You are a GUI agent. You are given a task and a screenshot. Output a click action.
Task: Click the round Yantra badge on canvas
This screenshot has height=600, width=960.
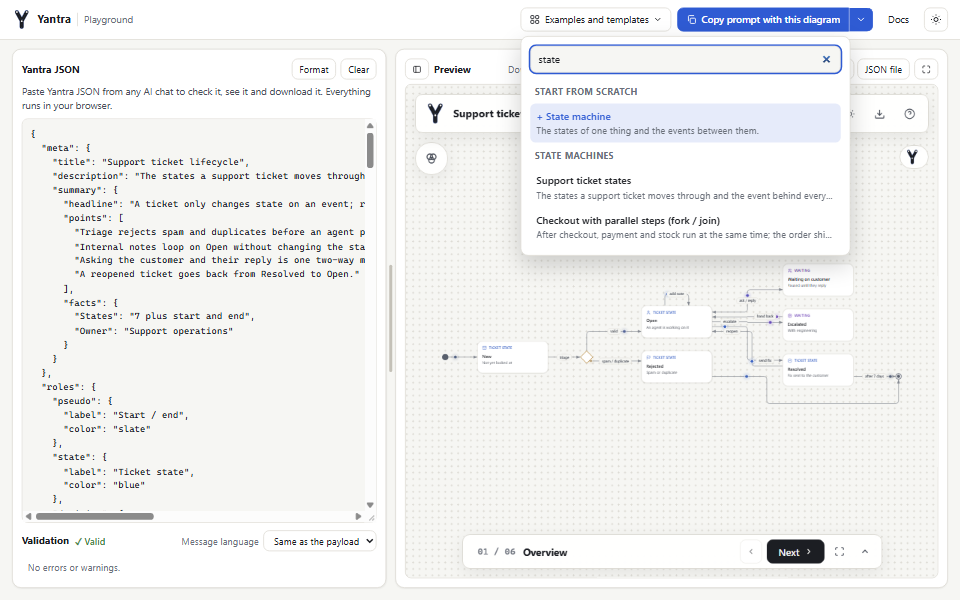(912, 157)
